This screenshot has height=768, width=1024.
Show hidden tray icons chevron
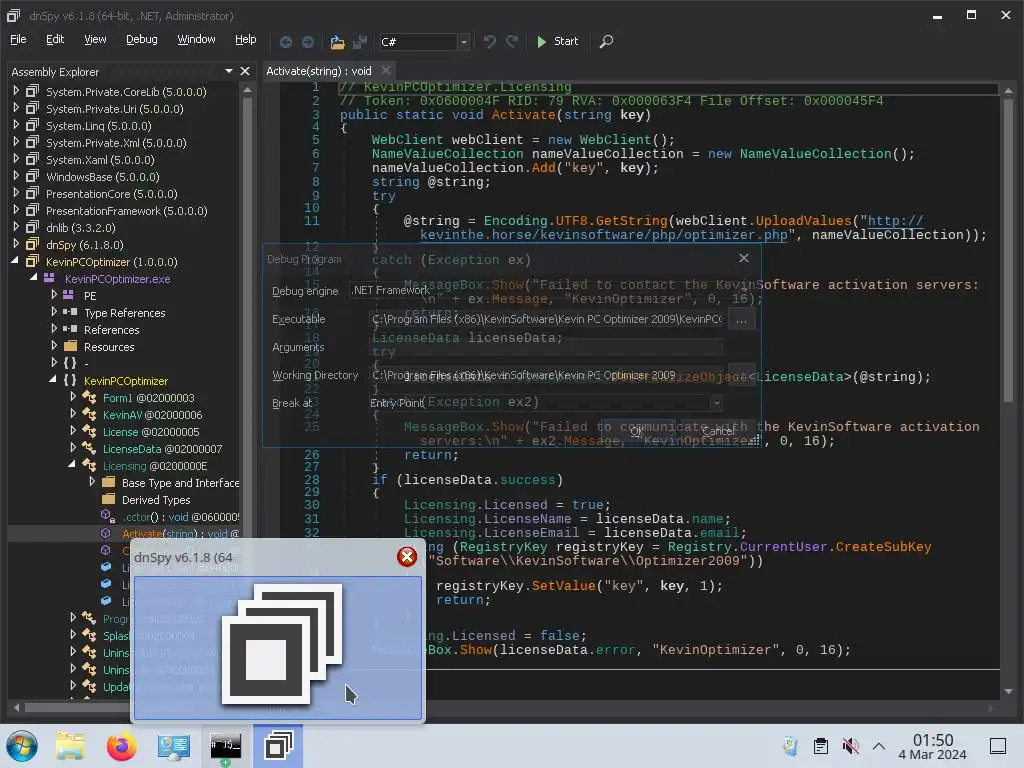[878, 746]
